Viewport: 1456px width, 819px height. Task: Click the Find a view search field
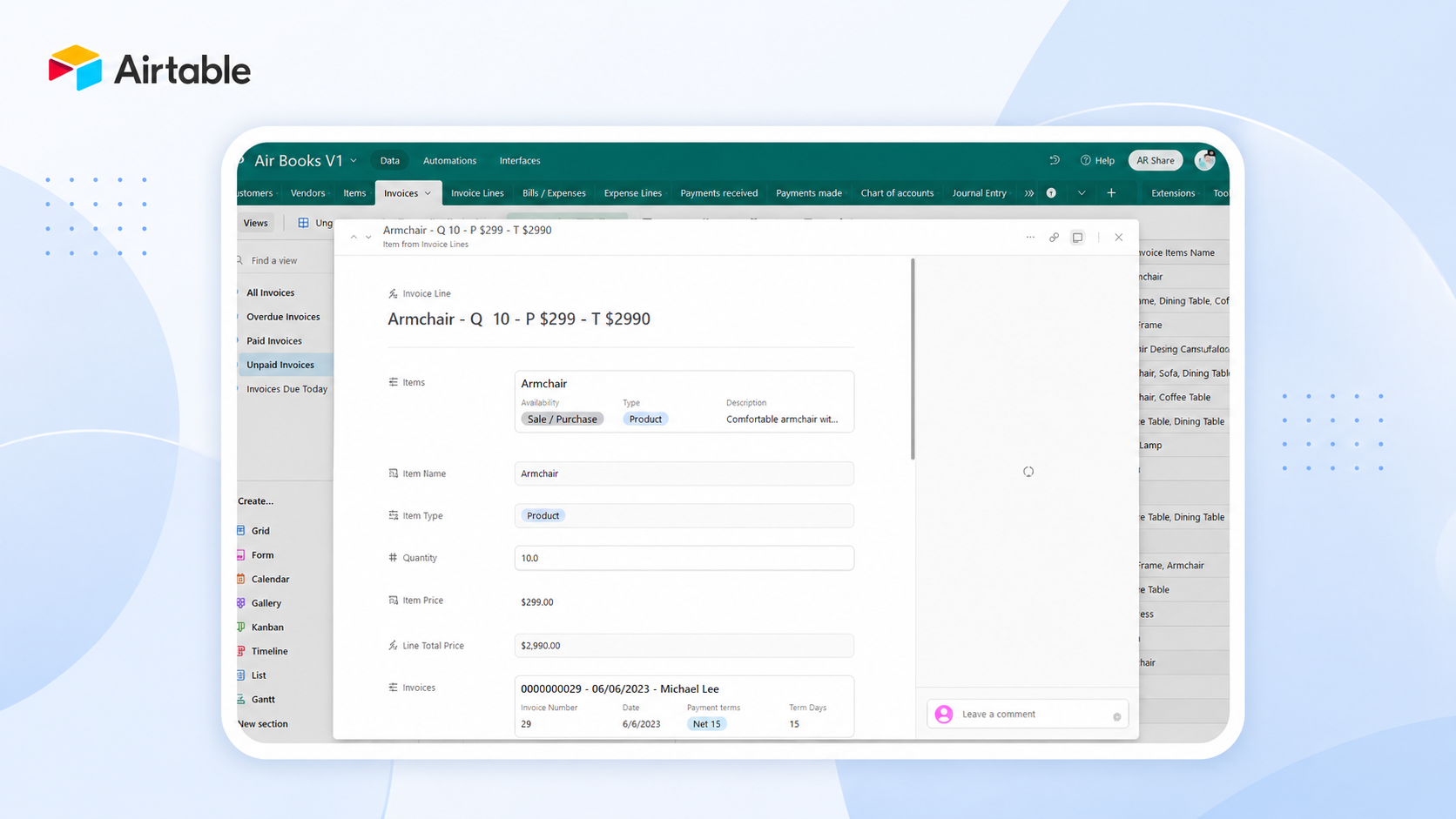coord(285,260)
